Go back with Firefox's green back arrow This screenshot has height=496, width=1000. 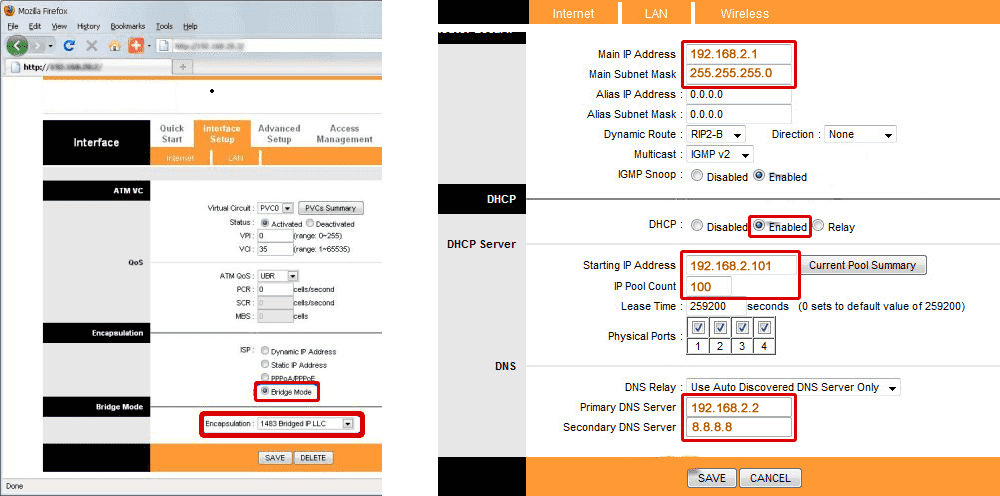pyautogui.click(x=17, y=46)
